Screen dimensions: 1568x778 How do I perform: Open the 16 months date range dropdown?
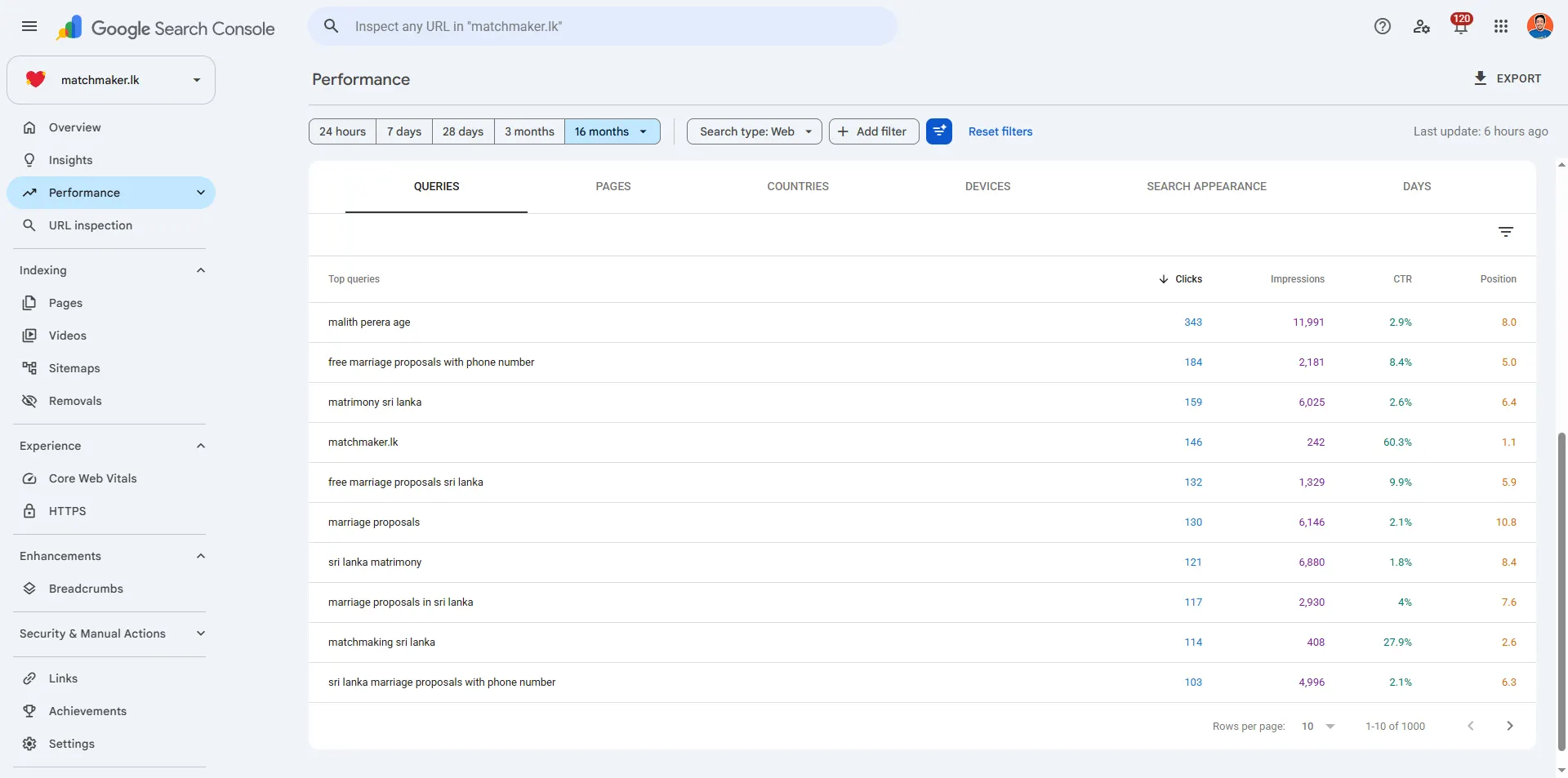point(612,131)
